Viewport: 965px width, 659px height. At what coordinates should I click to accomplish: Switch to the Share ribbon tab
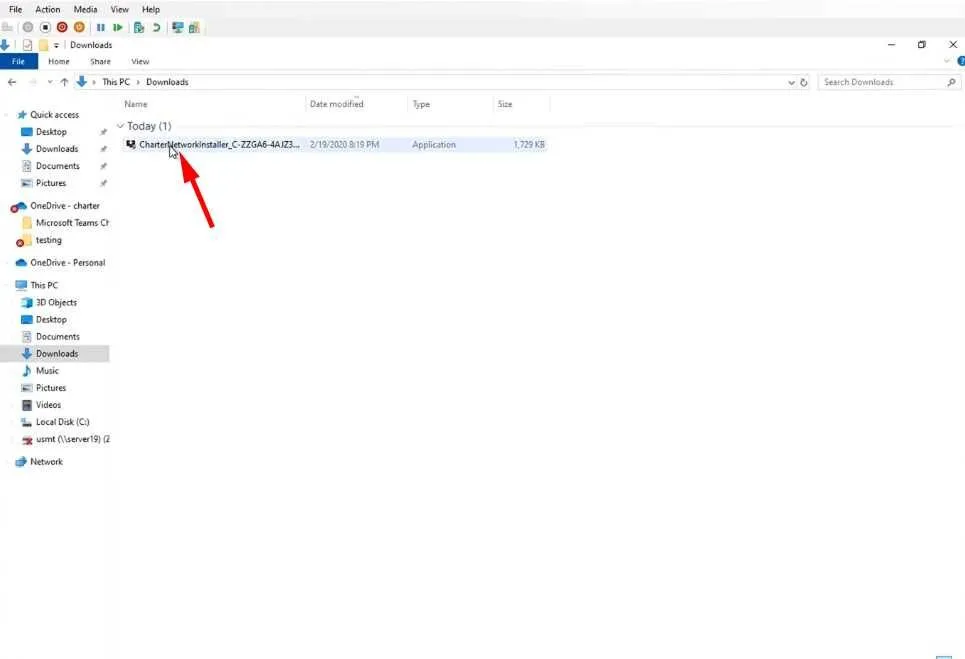pos(100,62)
